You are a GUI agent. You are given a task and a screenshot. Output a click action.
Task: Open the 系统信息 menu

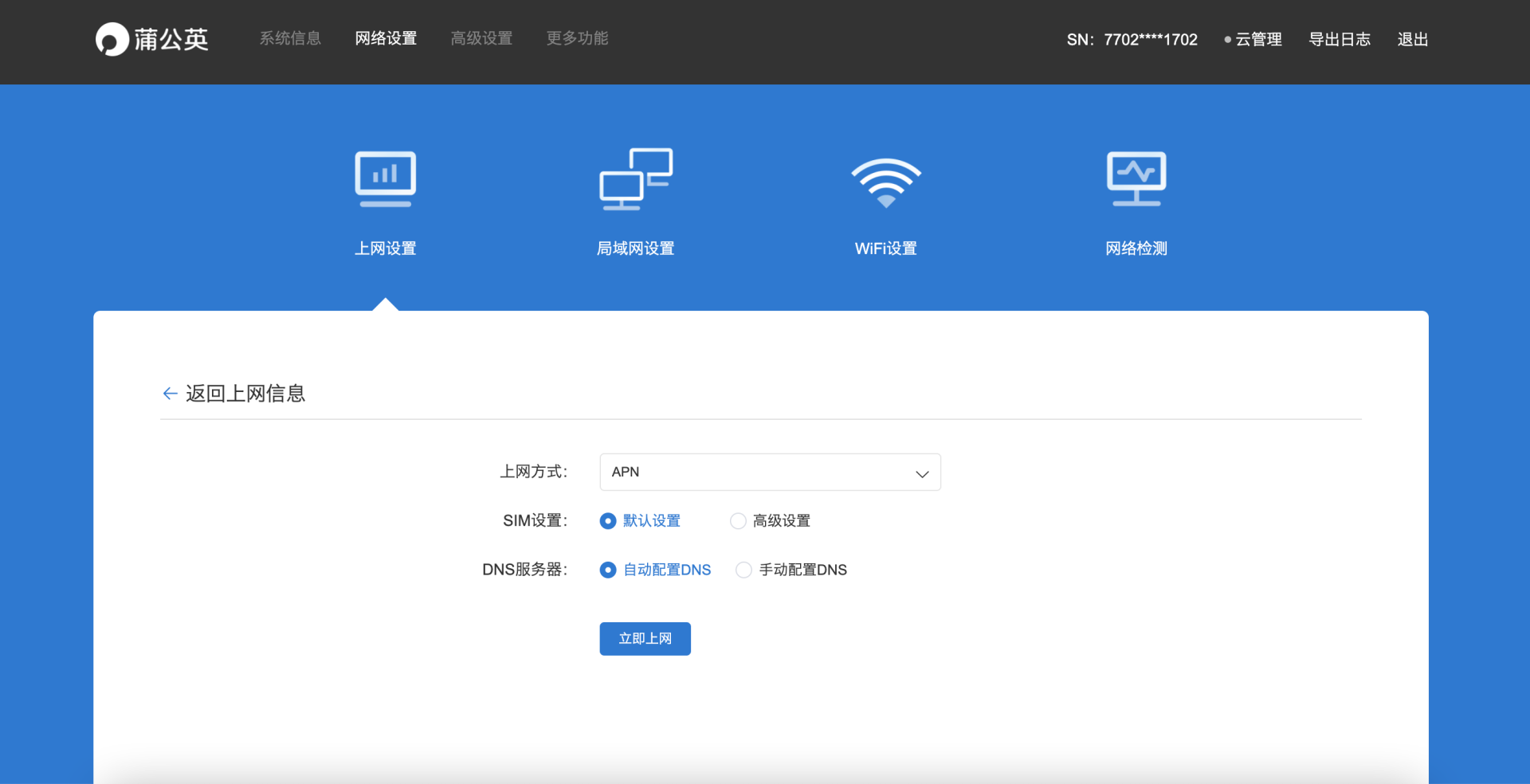(x=290, y=38)
